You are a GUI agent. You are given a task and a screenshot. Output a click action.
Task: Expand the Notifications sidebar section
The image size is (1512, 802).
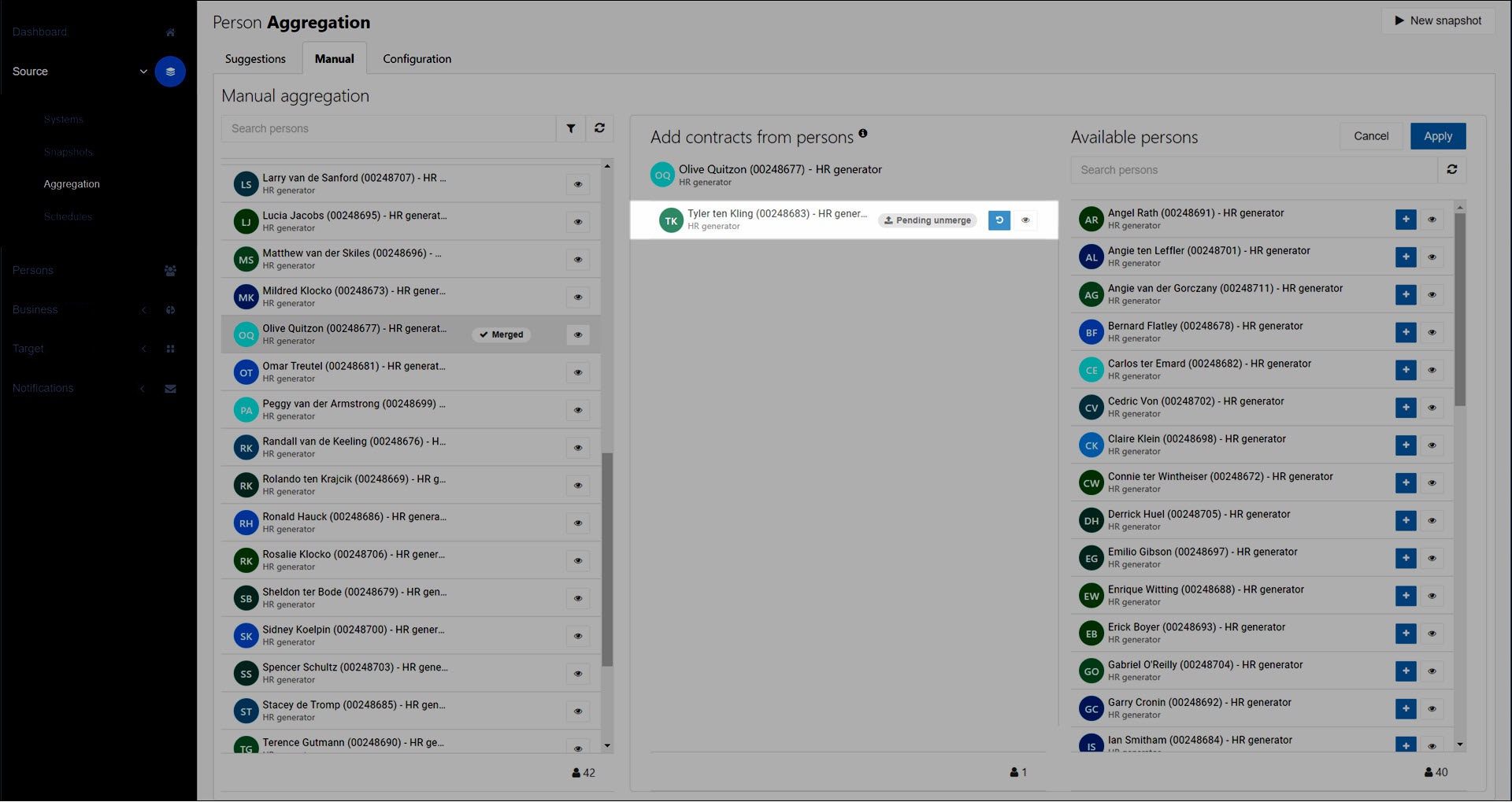143,389
